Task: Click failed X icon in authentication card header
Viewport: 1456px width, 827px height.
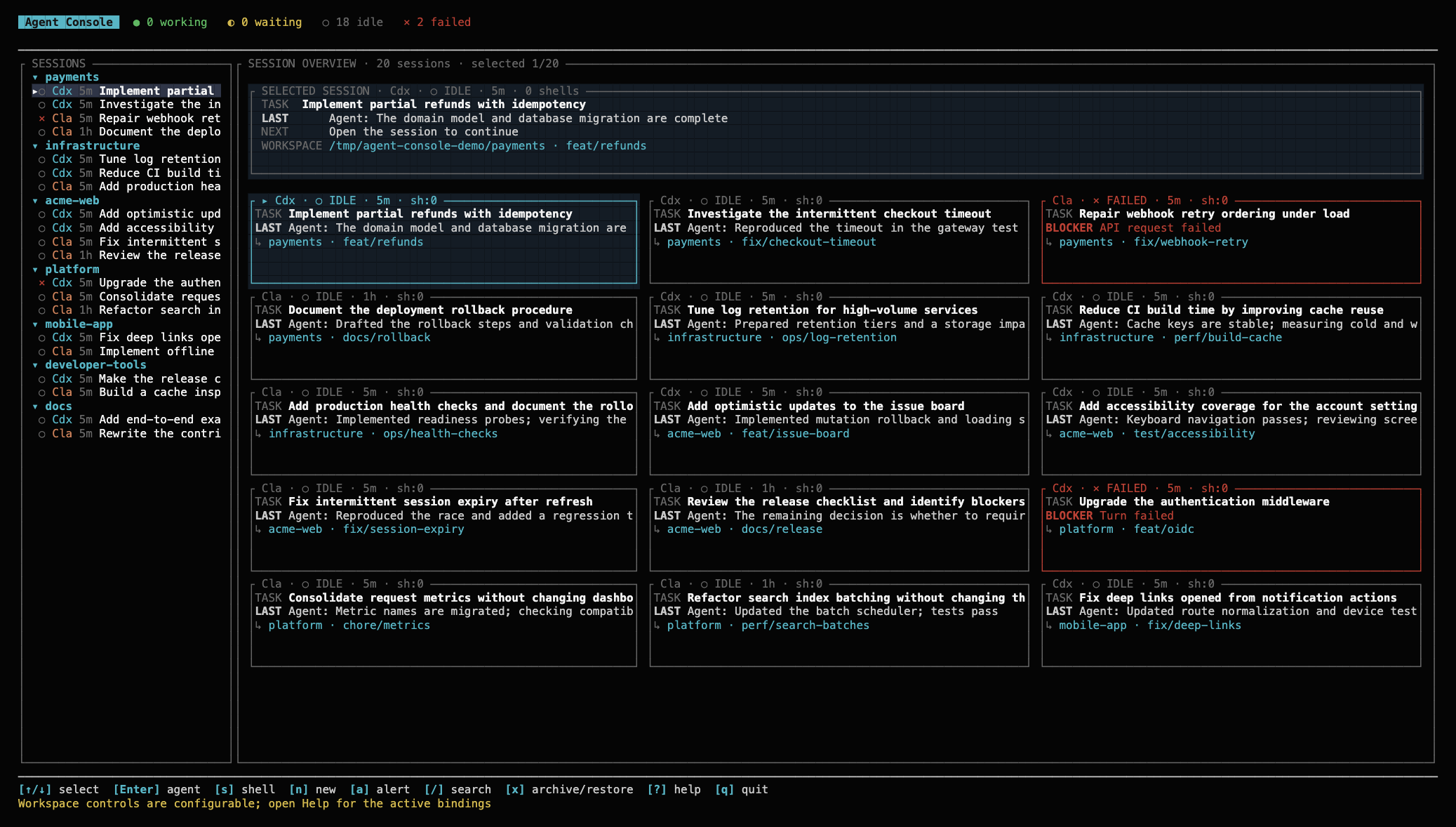Action: [x=1096, y=489]
